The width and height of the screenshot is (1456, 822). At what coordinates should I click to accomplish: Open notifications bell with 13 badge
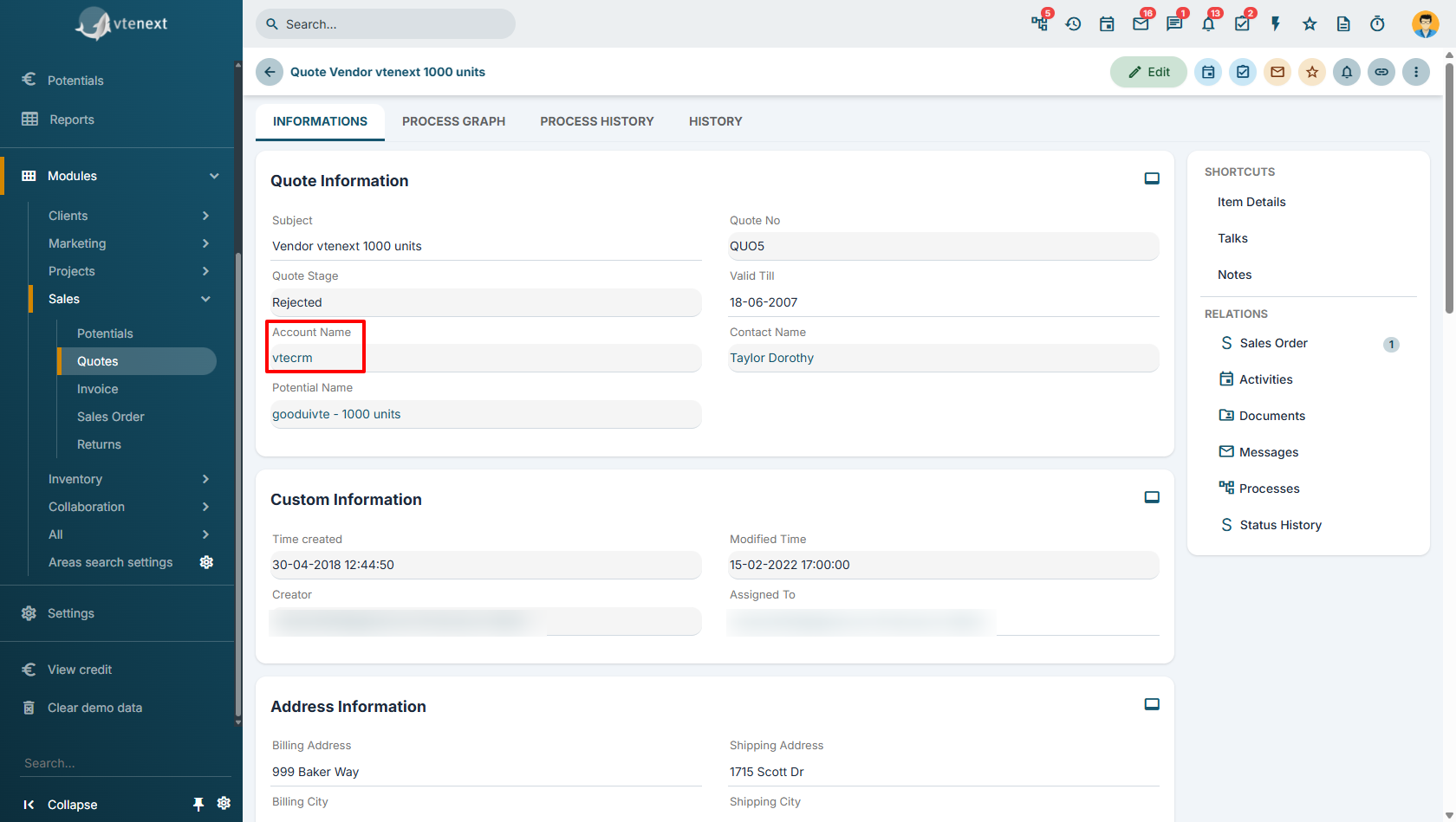(x=1208, y=23)
